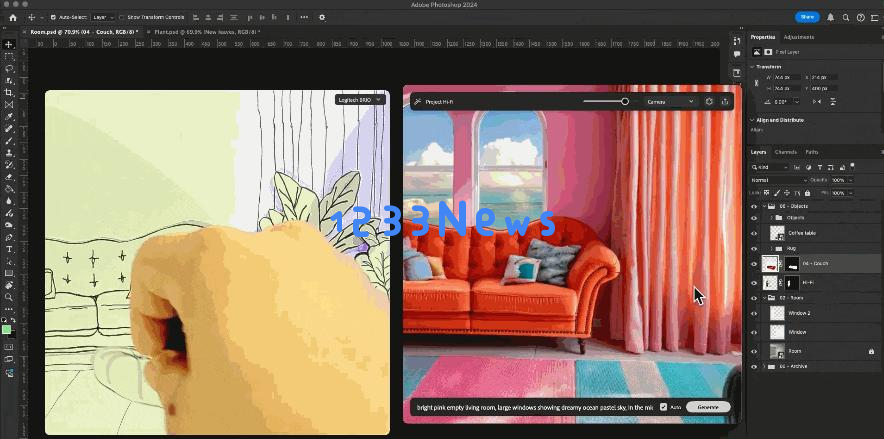Toggle the Auto checkbox beside Generate

coord(664,407)
